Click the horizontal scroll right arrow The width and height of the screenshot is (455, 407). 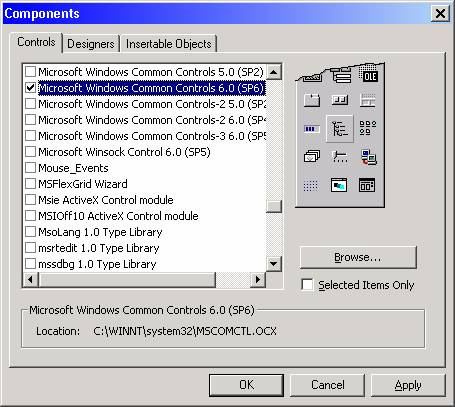[x=258, y=280]
